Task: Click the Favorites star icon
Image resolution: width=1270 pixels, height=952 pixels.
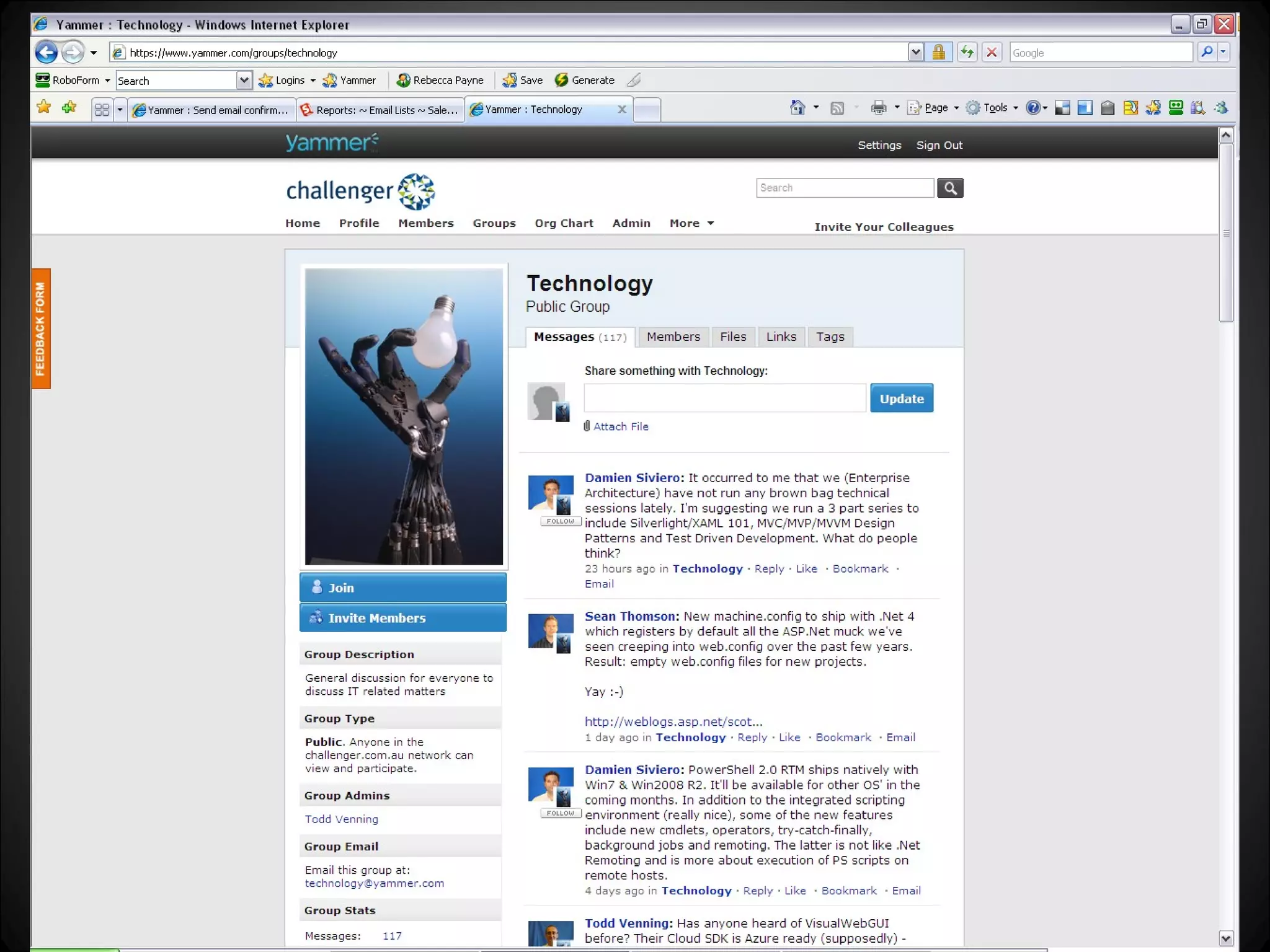Action: tap(44, 107)
